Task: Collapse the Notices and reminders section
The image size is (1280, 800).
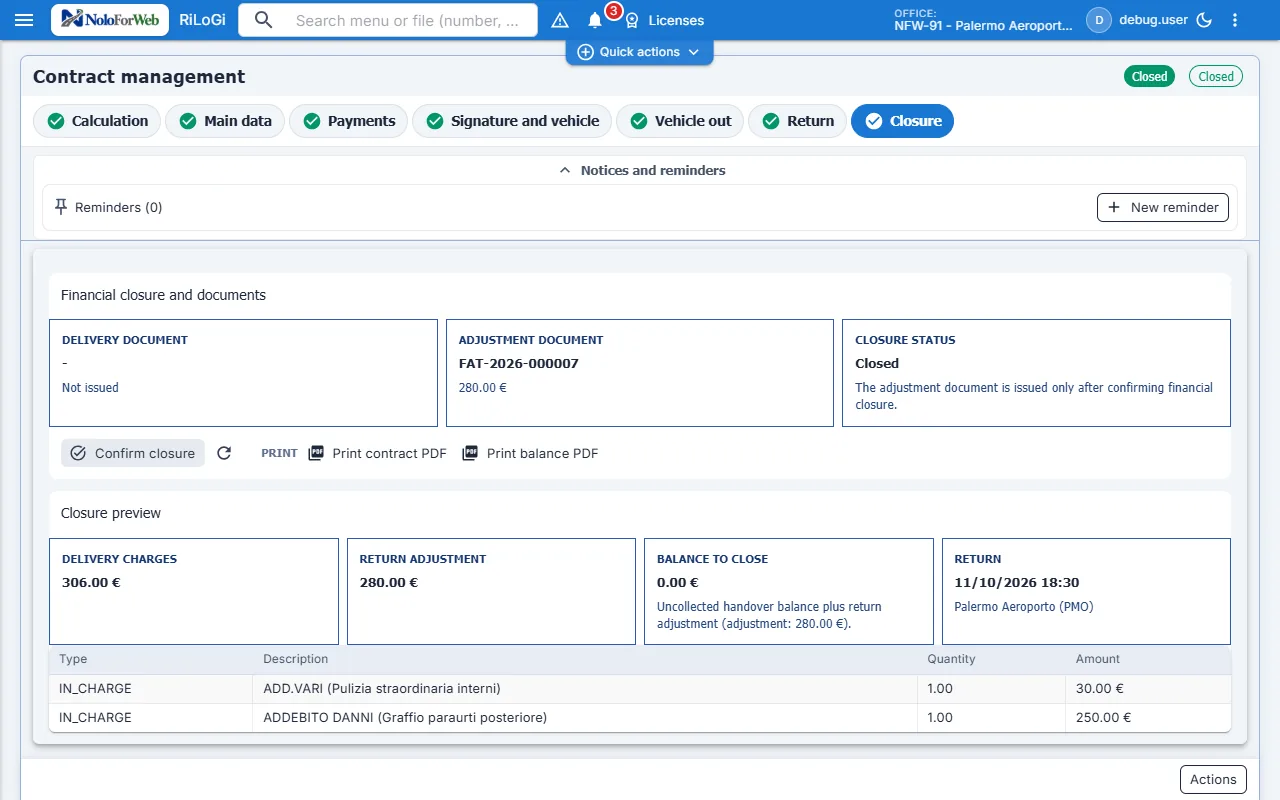Action: (641, 170)
